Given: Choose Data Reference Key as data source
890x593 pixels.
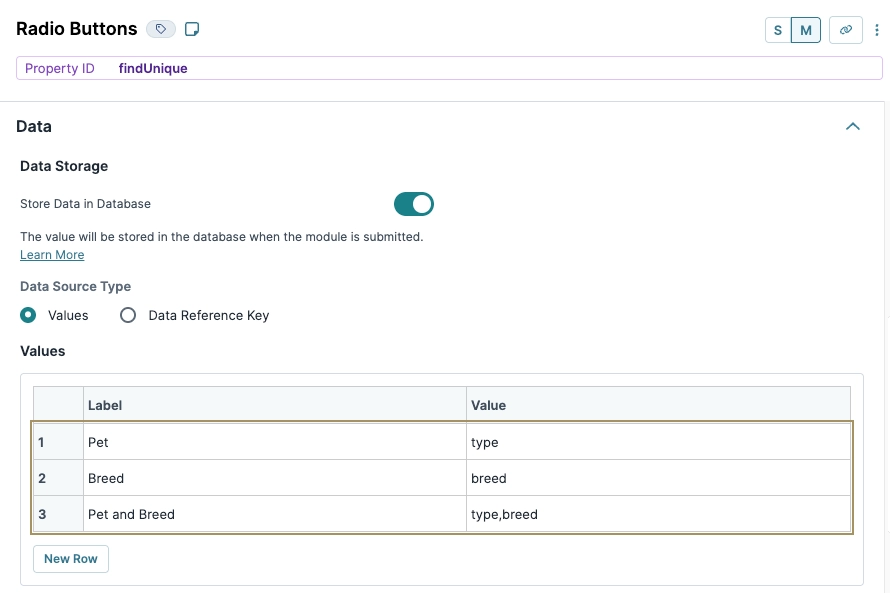Looking at the screenshot, I should (x=127, y=314).
